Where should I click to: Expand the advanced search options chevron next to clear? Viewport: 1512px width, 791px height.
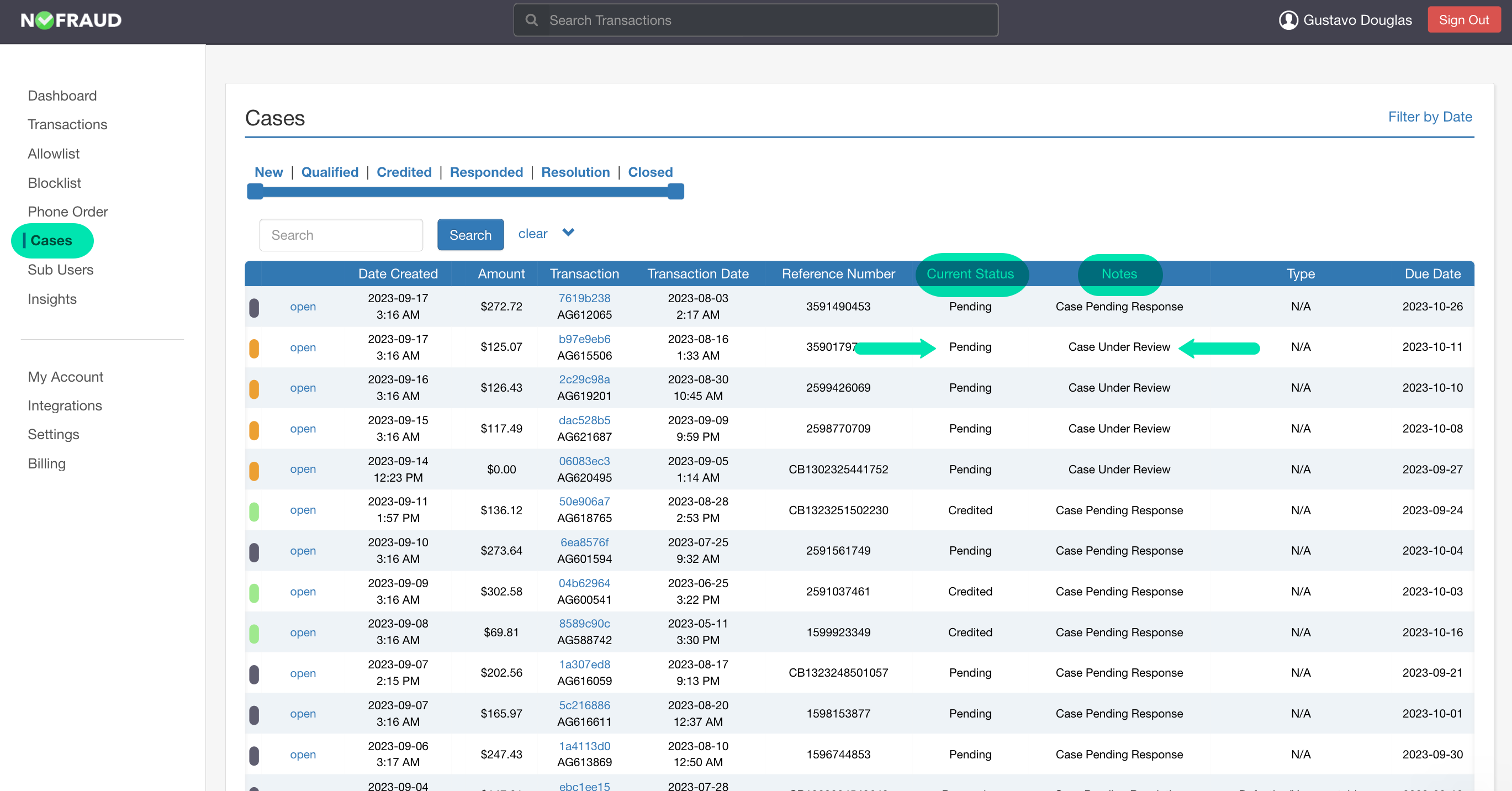click(x=568, y=233)
